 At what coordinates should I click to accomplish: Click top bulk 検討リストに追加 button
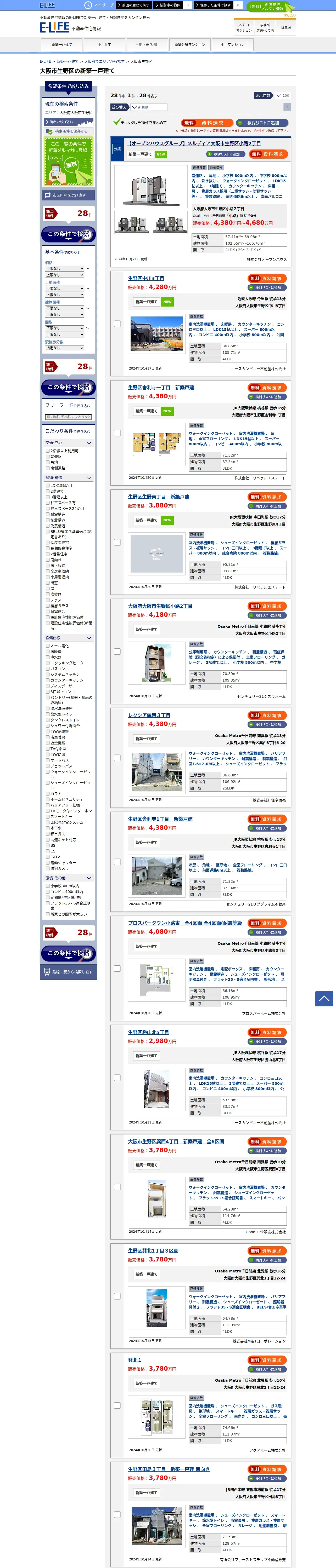(x=262, y=123)
